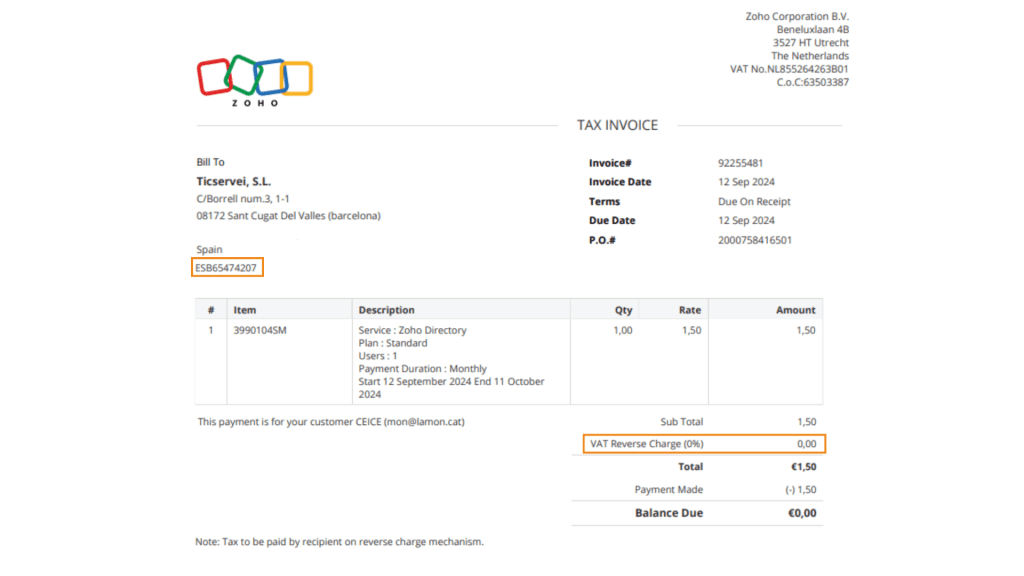Select the VAT No. NL855264263B01 text
The width and height of the screenshot is (1024, 576).
pos(789,69)
